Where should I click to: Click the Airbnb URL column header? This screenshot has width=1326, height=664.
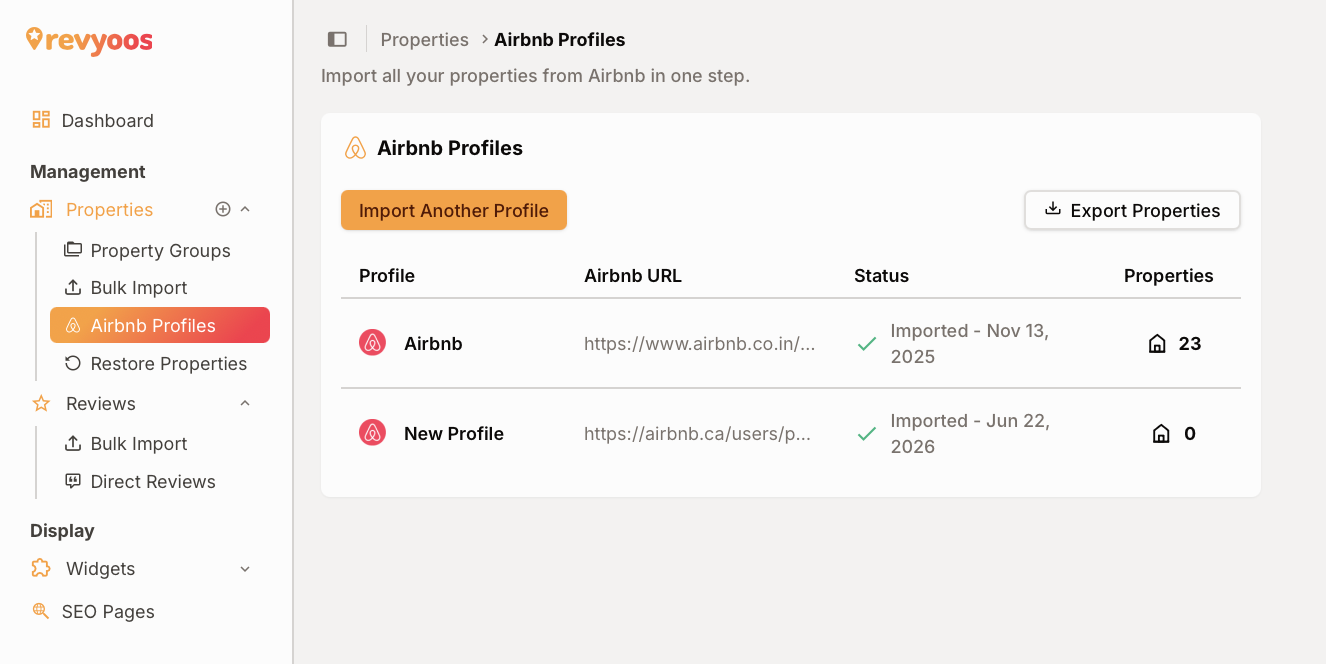coord(633,276)
